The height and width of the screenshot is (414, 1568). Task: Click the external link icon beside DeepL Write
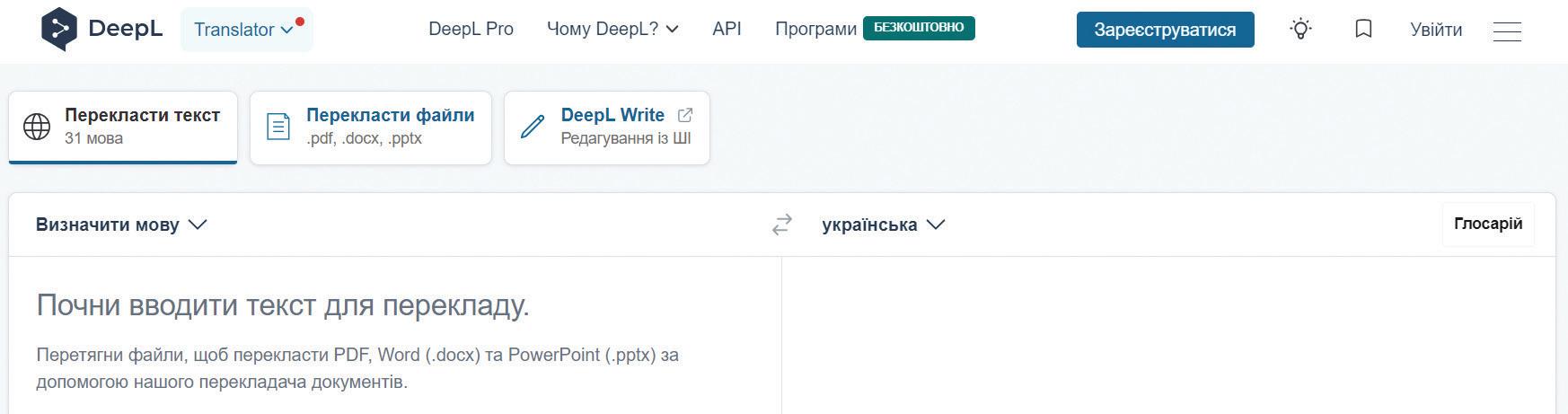pos(685,115)
